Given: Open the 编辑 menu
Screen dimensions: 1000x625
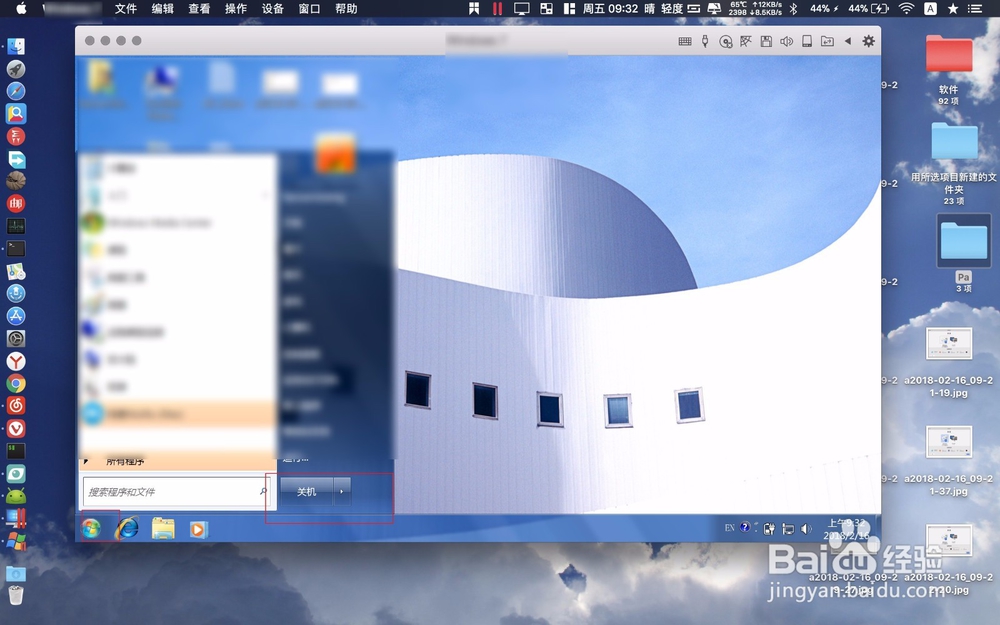Looking at the screenshot, I should pos(163,9).
